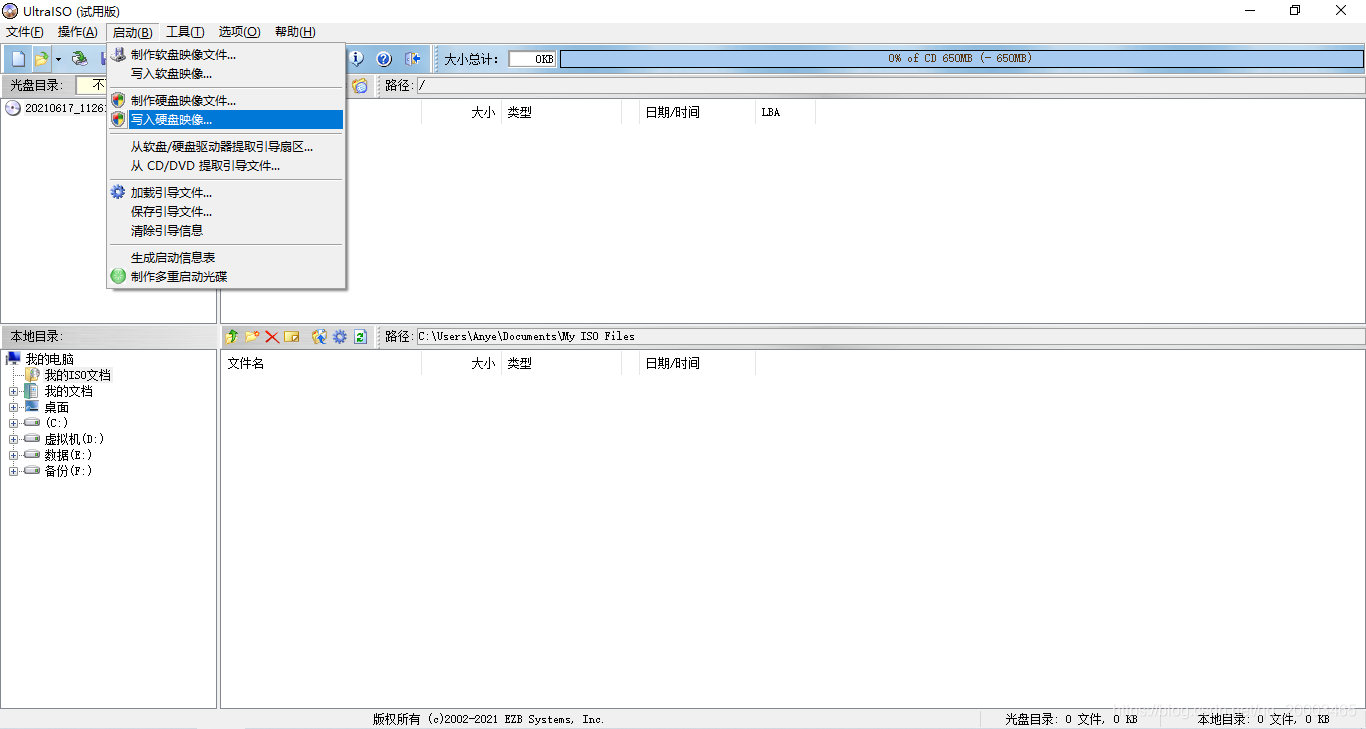Viewport: 1366px width, 729px height.
Task: Choose 写入硬盘映像... from the menu
Action: (x=226, y=119)
